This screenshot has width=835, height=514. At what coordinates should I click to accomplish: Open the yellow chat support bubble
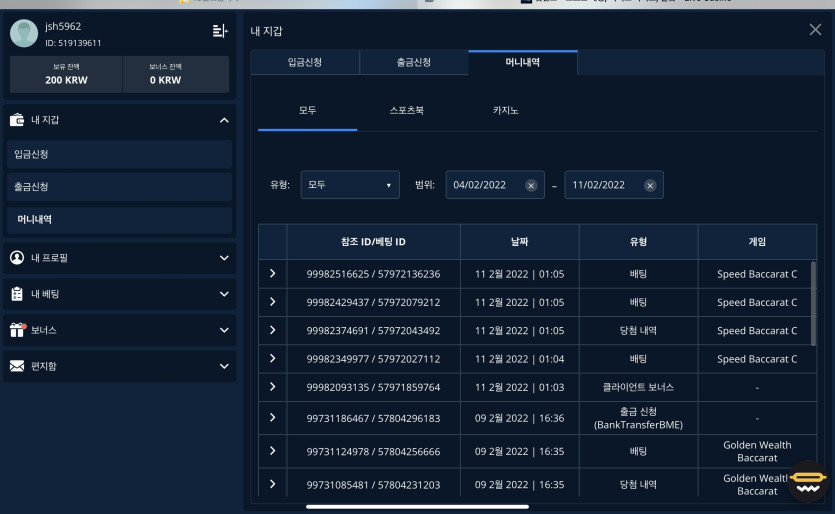pos(808,481)
